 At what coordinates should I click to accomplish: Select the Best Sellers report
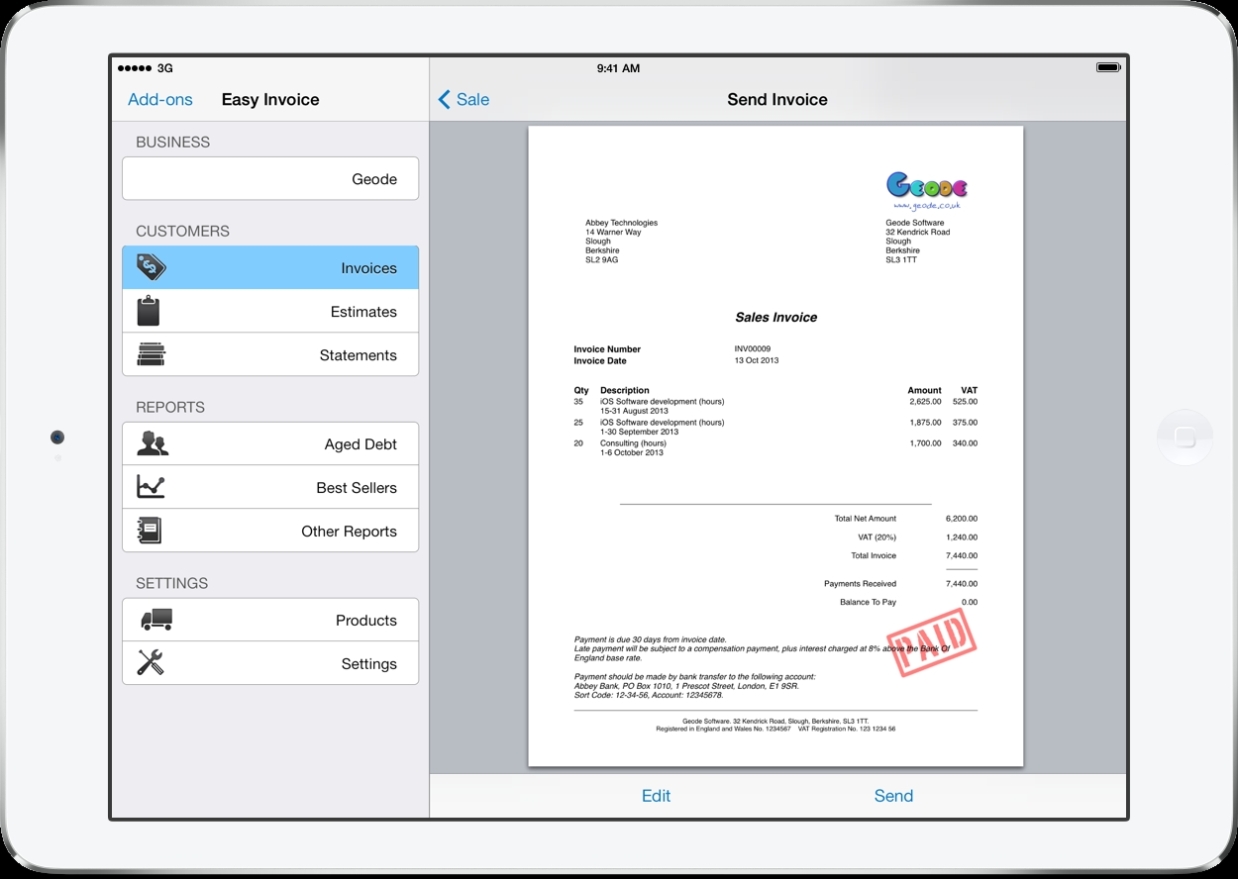pyautogui.click(x=270, y=488)
